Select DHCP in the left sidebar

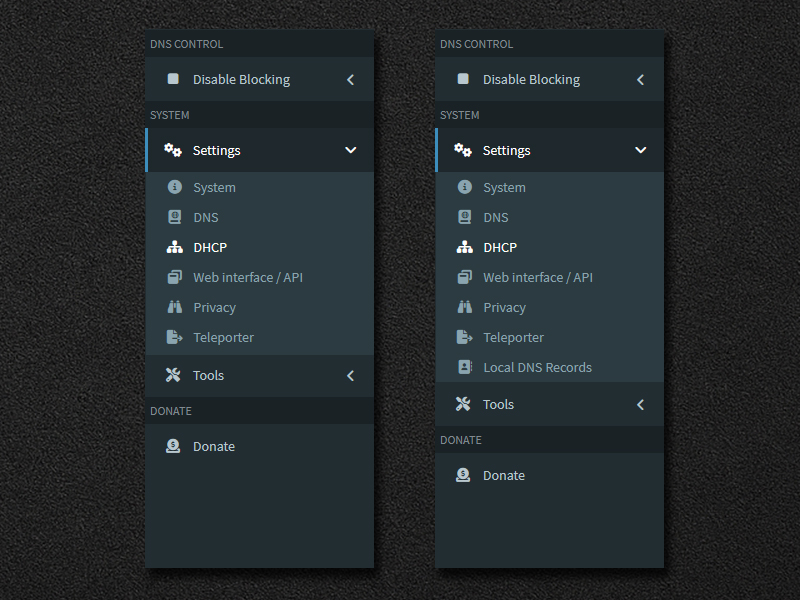(210, 247)
